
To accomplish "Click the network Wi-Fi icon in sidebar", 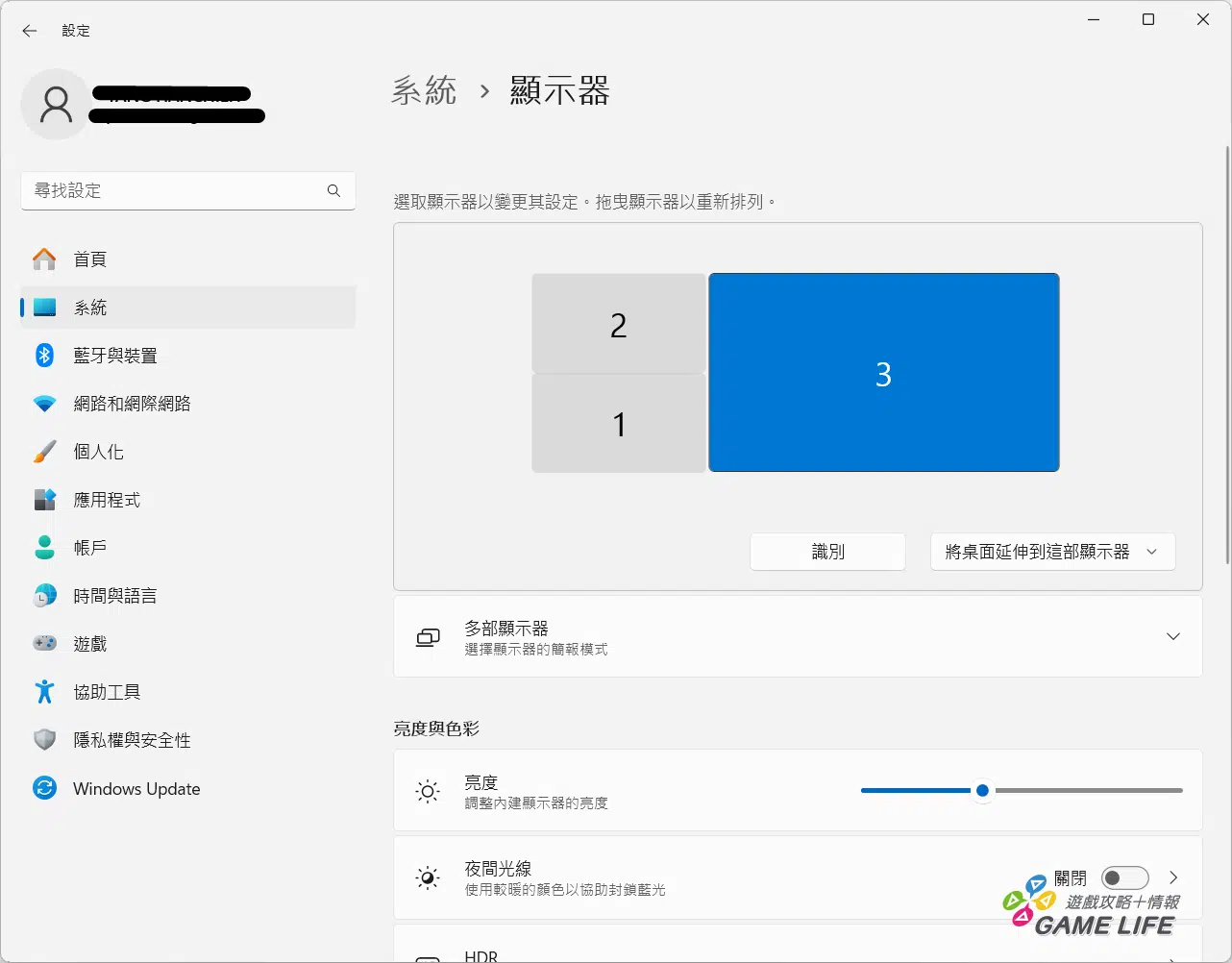I will point(44,404).
